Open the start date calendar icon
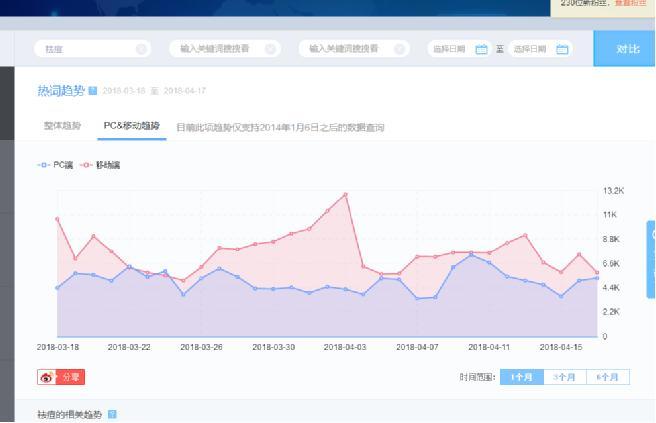This screenshot has height=423, width=656. pyautogui.click(x=481, y=49)
